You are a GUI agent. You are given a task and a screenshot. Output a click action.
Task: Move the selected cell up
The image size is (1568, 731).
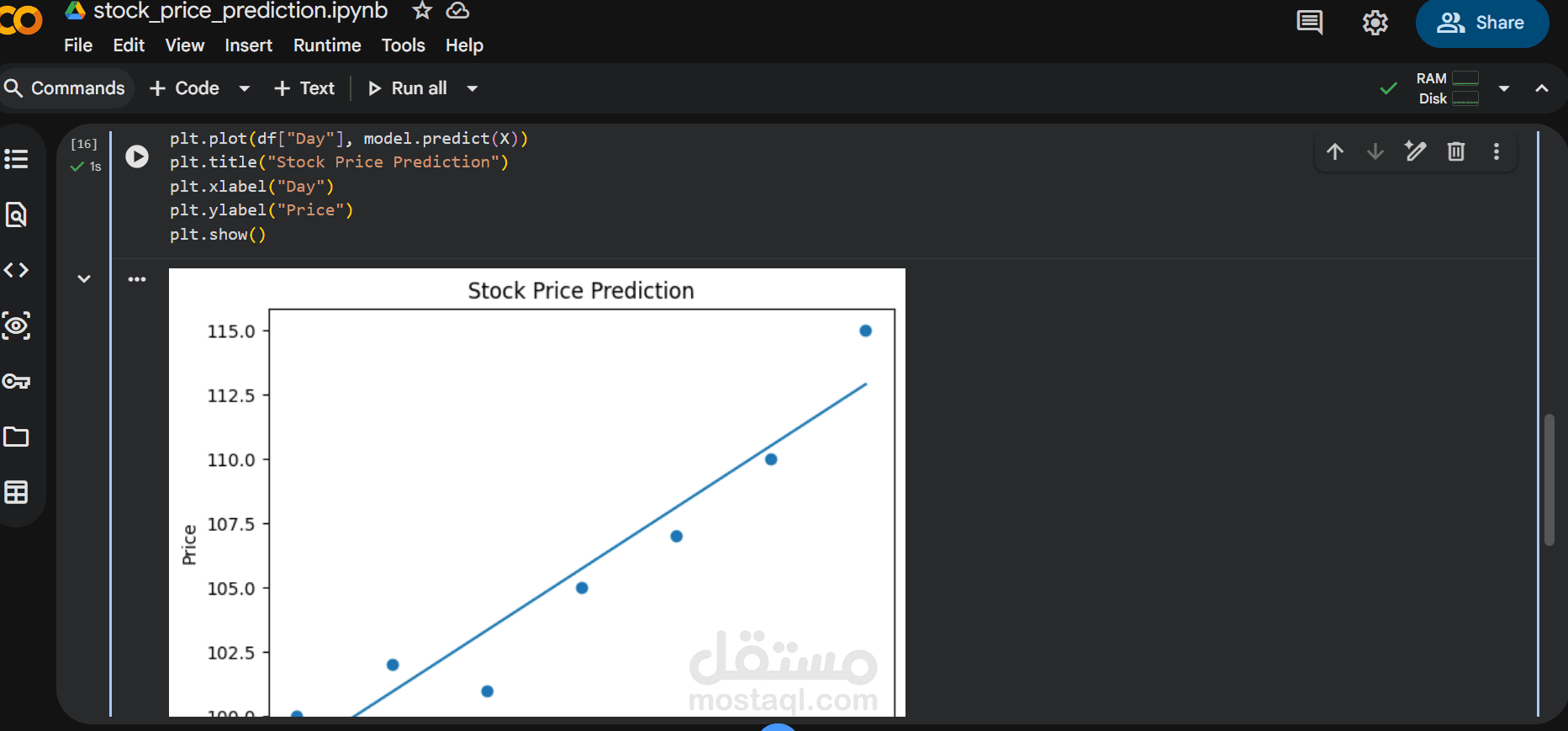pos(1335,151)
